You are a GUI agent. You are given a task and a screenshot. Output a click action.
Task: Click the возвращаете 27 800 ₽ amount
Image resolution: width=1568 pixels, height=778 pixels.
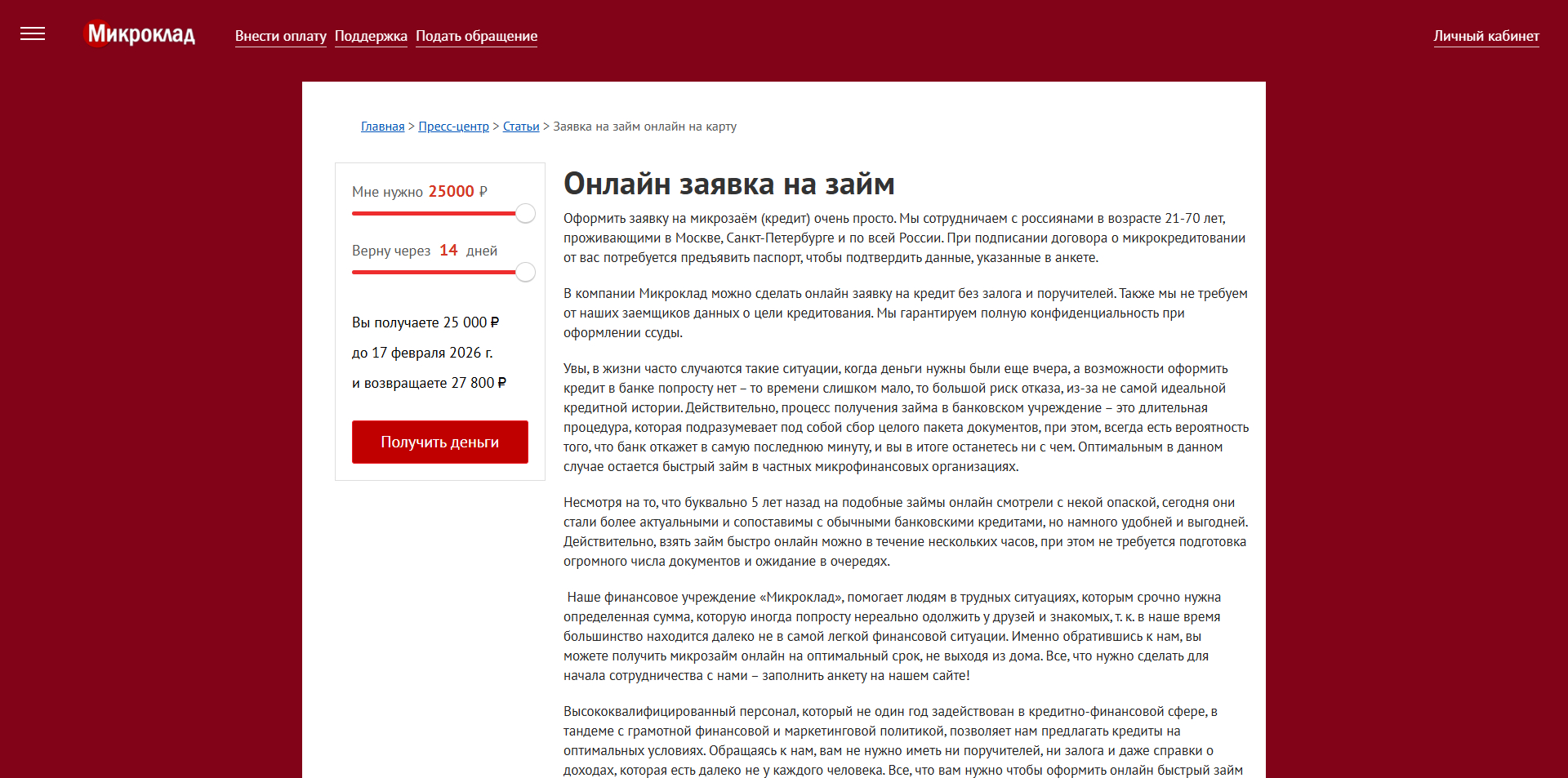point(429,382)
